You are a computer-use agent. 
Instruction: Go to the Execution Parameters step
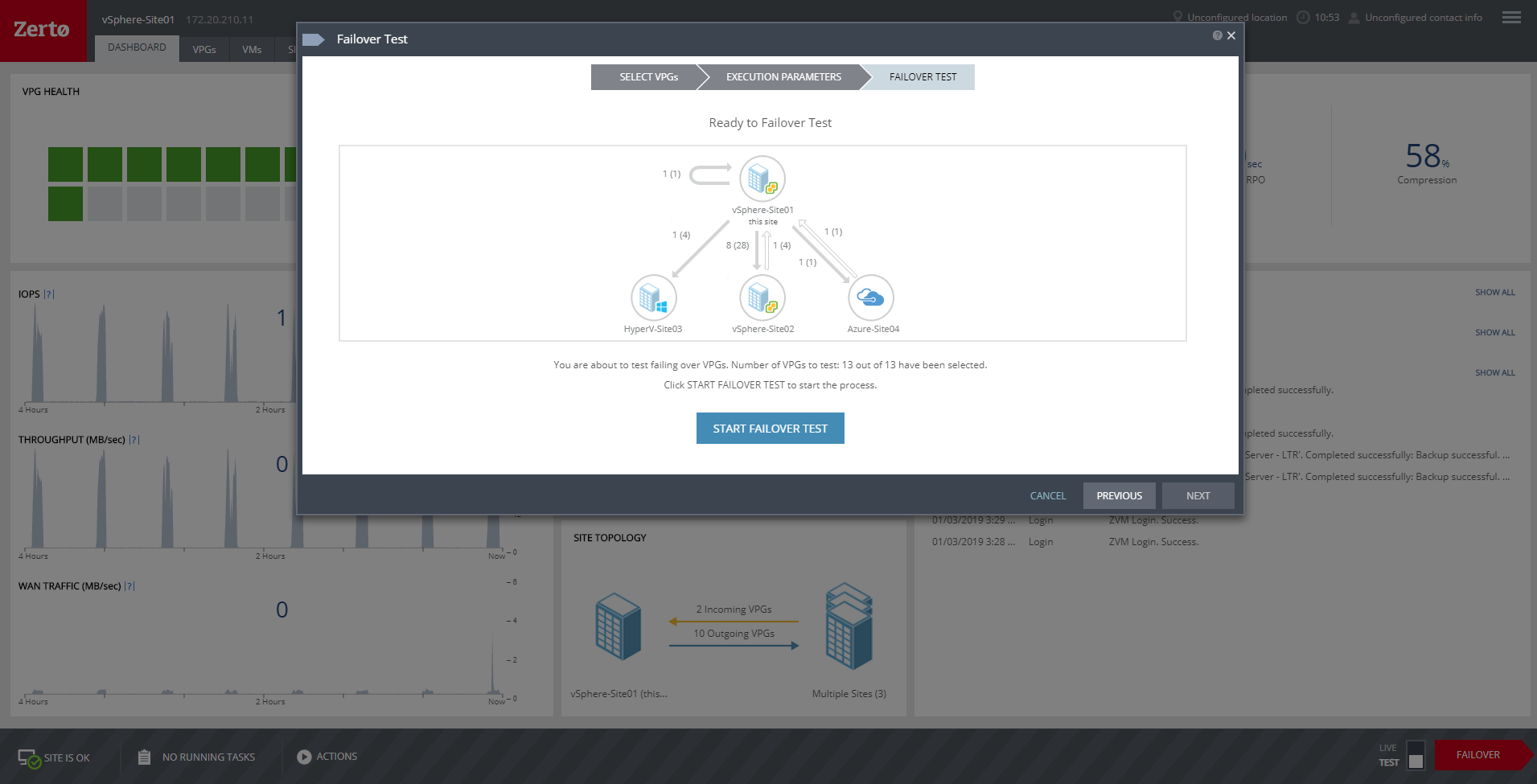pyautogui.click(x=783, y=77)
